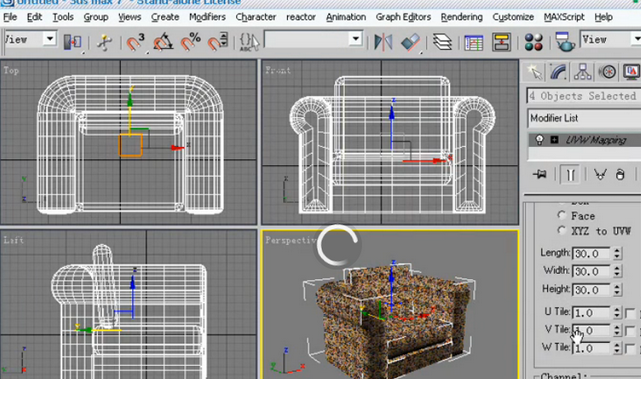The image size is (641, 402).
Task: Open the Layer Manager
Action: 442,42
